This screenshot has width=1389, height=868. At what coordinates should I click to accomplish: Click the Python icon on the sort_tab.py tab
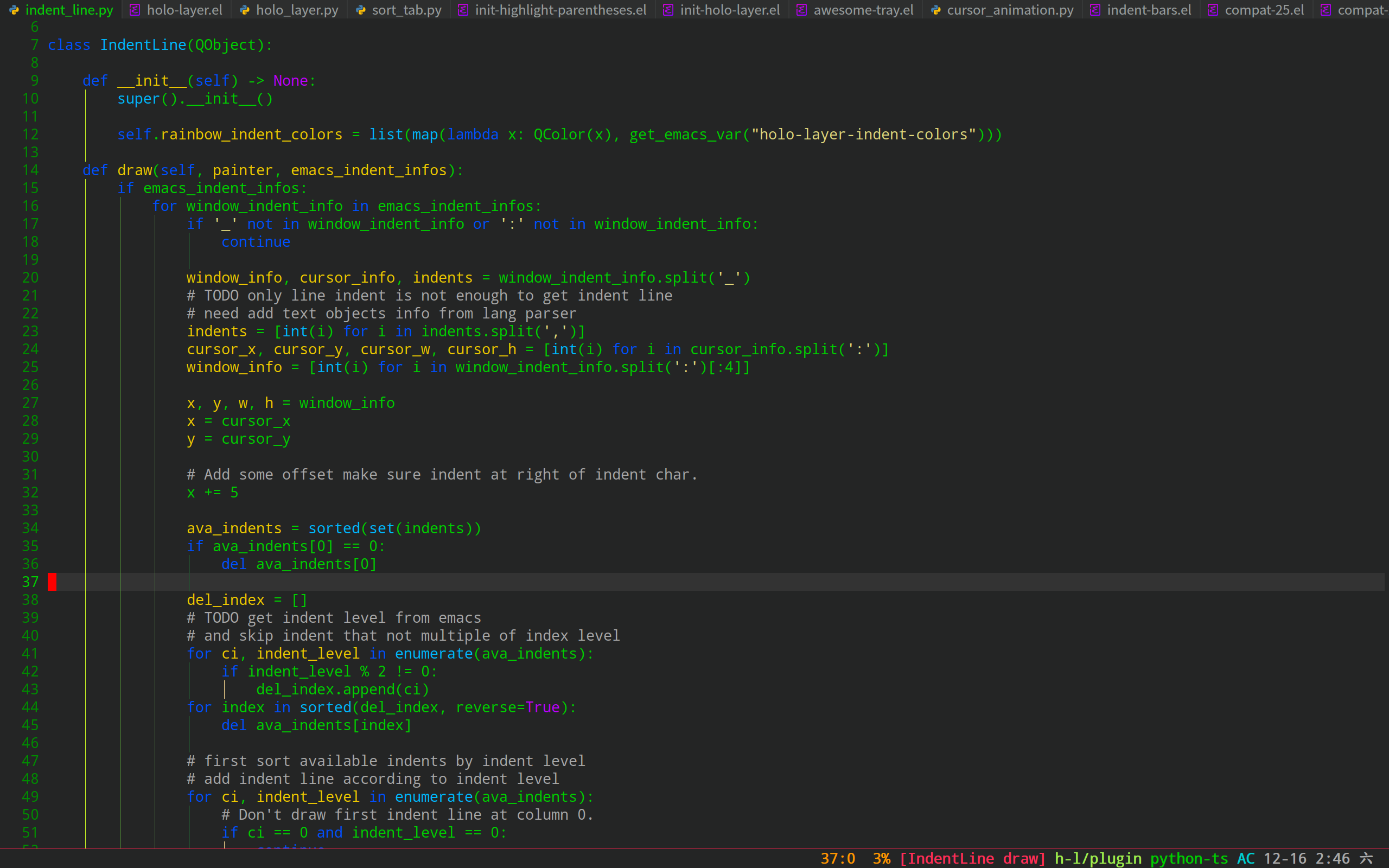[x=360, y=10]
